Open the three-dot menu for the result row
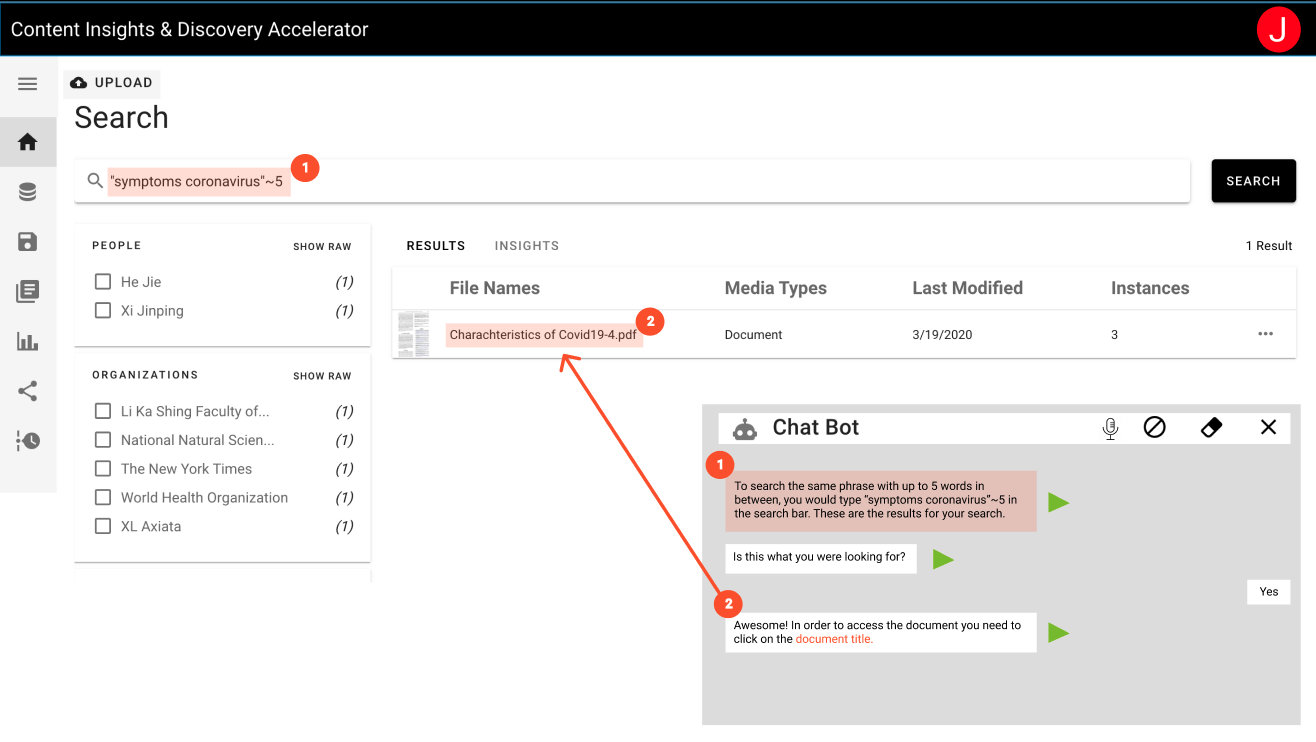 coord(1266,334)
